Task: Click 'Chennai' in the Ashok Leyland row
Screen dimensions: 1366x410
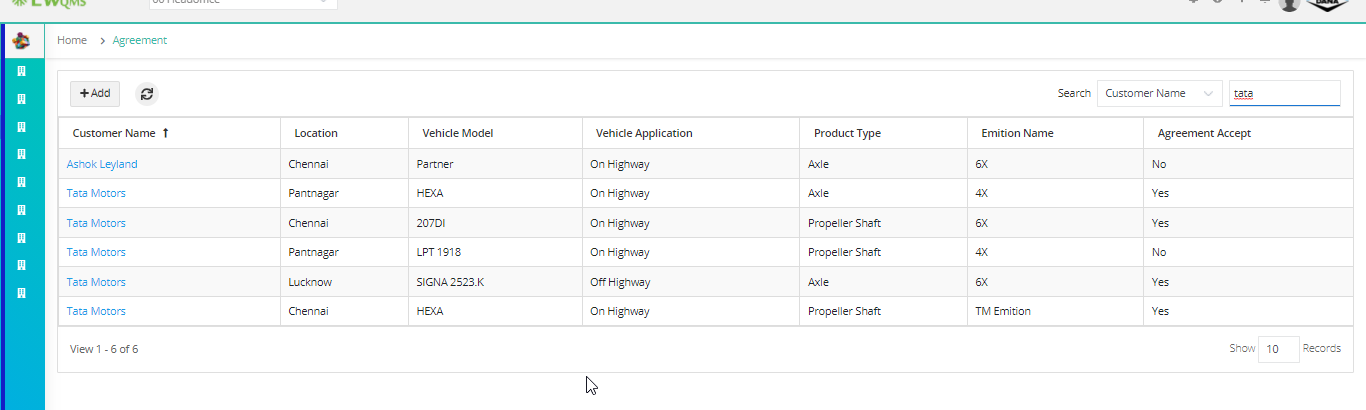Action: pyautogui.click(x=308, y=164)
